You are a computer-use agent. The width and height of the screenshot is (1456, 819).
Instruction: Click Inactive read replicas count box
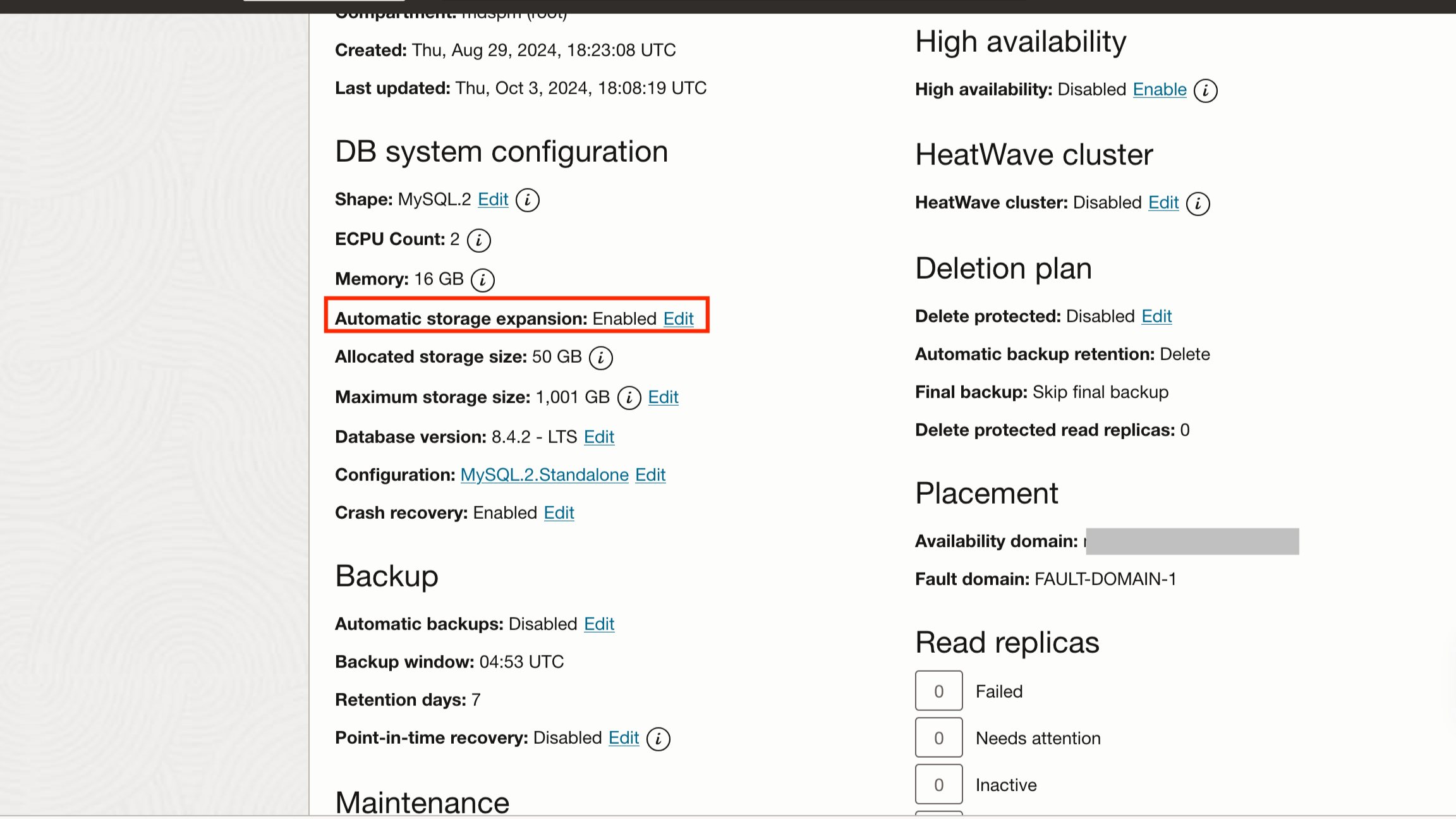coord(938,784)
